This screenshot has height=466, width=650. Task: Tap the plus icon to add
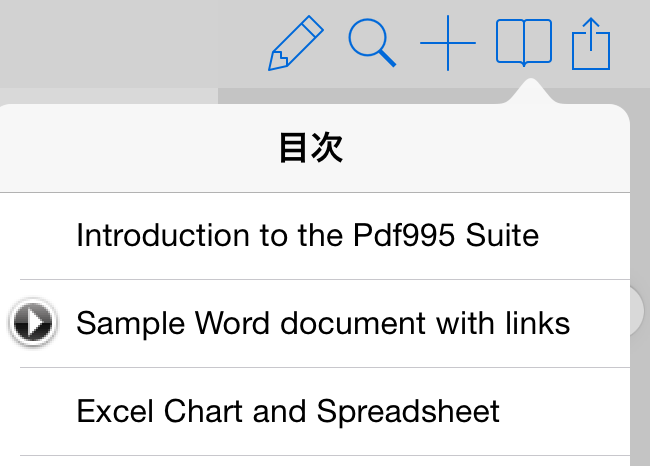pyautogui.click(x=448, y=43)
